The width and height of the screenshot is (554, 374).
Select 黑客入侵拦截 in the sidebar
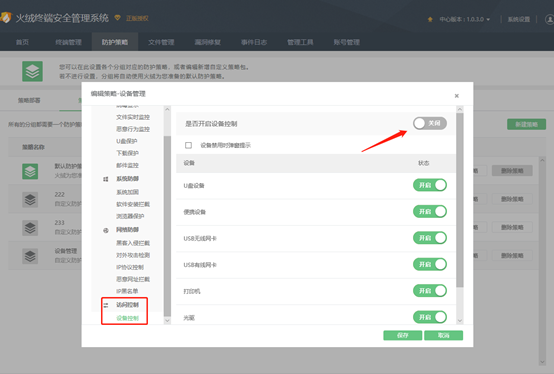click(133, 243)
